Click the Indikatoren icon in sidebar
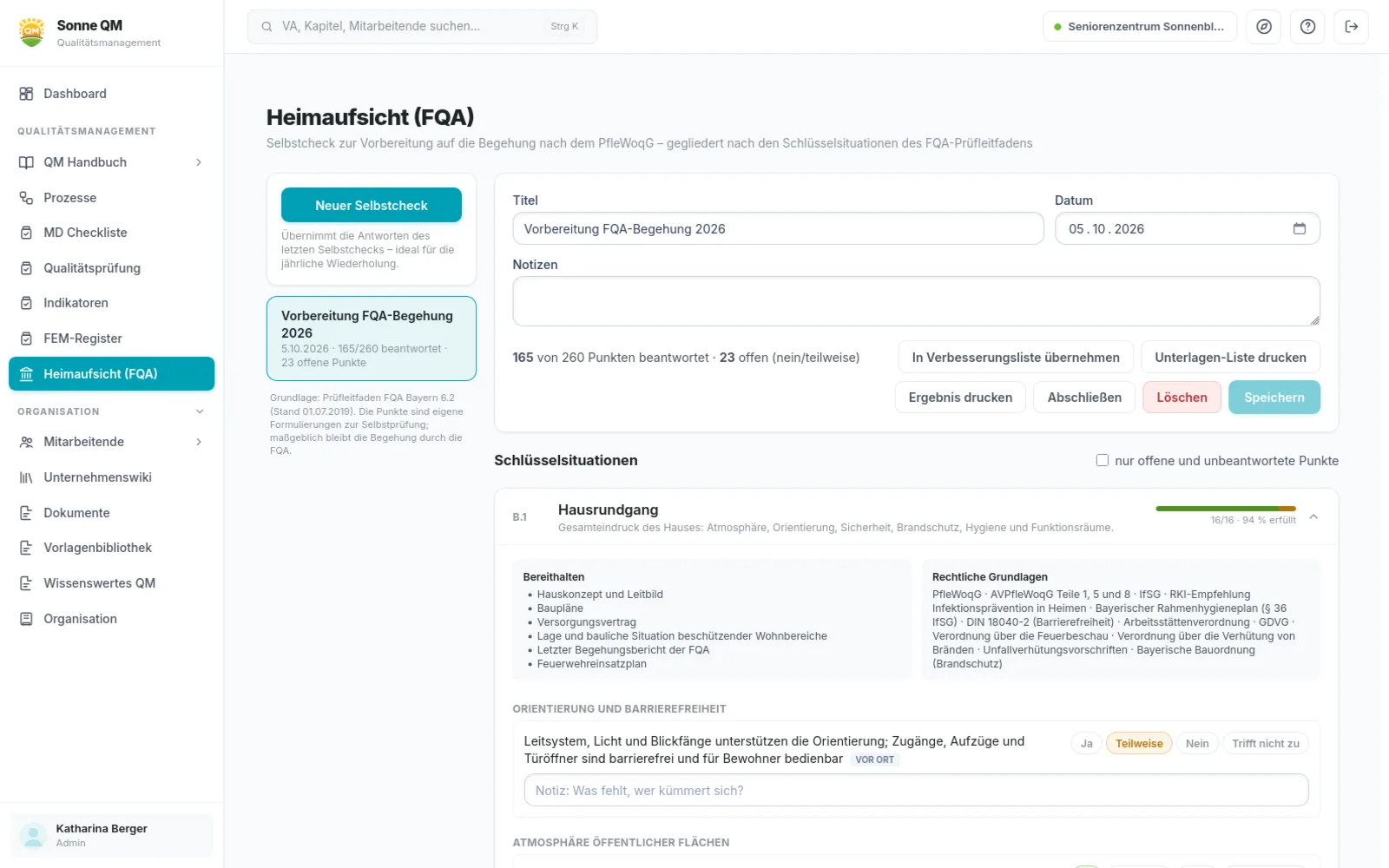The width and height of the screenshot is (1389, 868). 26,303
